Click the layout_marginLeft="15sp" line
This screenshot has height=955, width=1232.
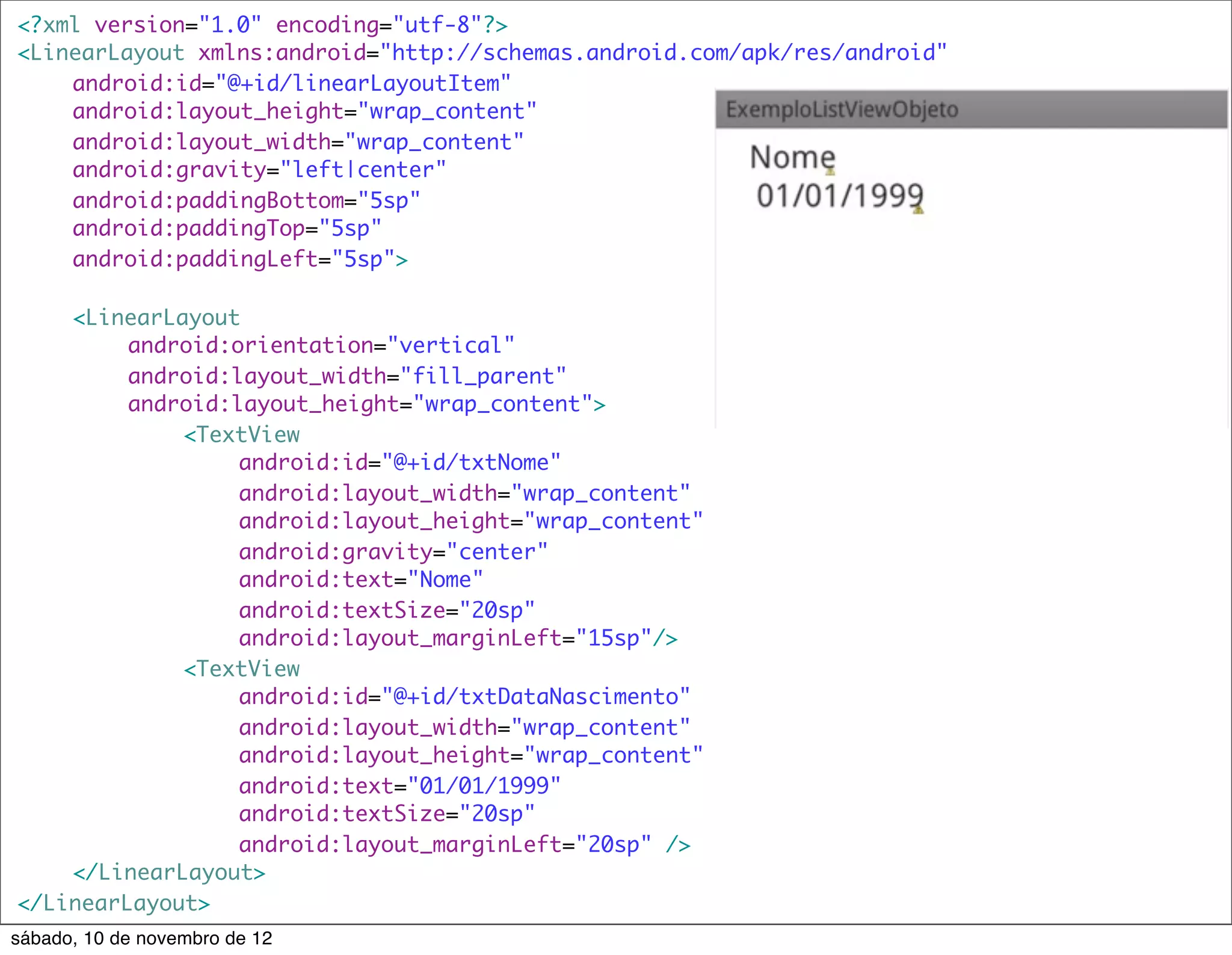(x=458, y=638)
